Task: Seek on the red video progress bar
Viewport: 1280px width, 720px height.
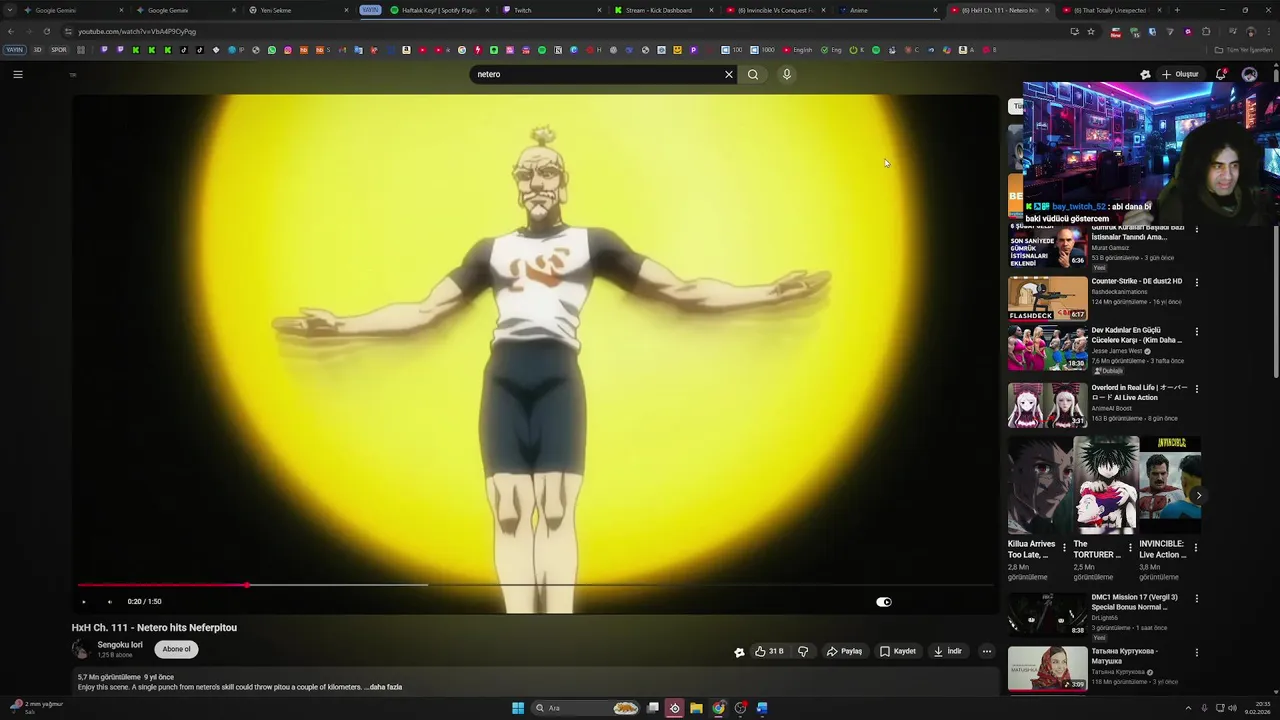Action: (536, 585)
